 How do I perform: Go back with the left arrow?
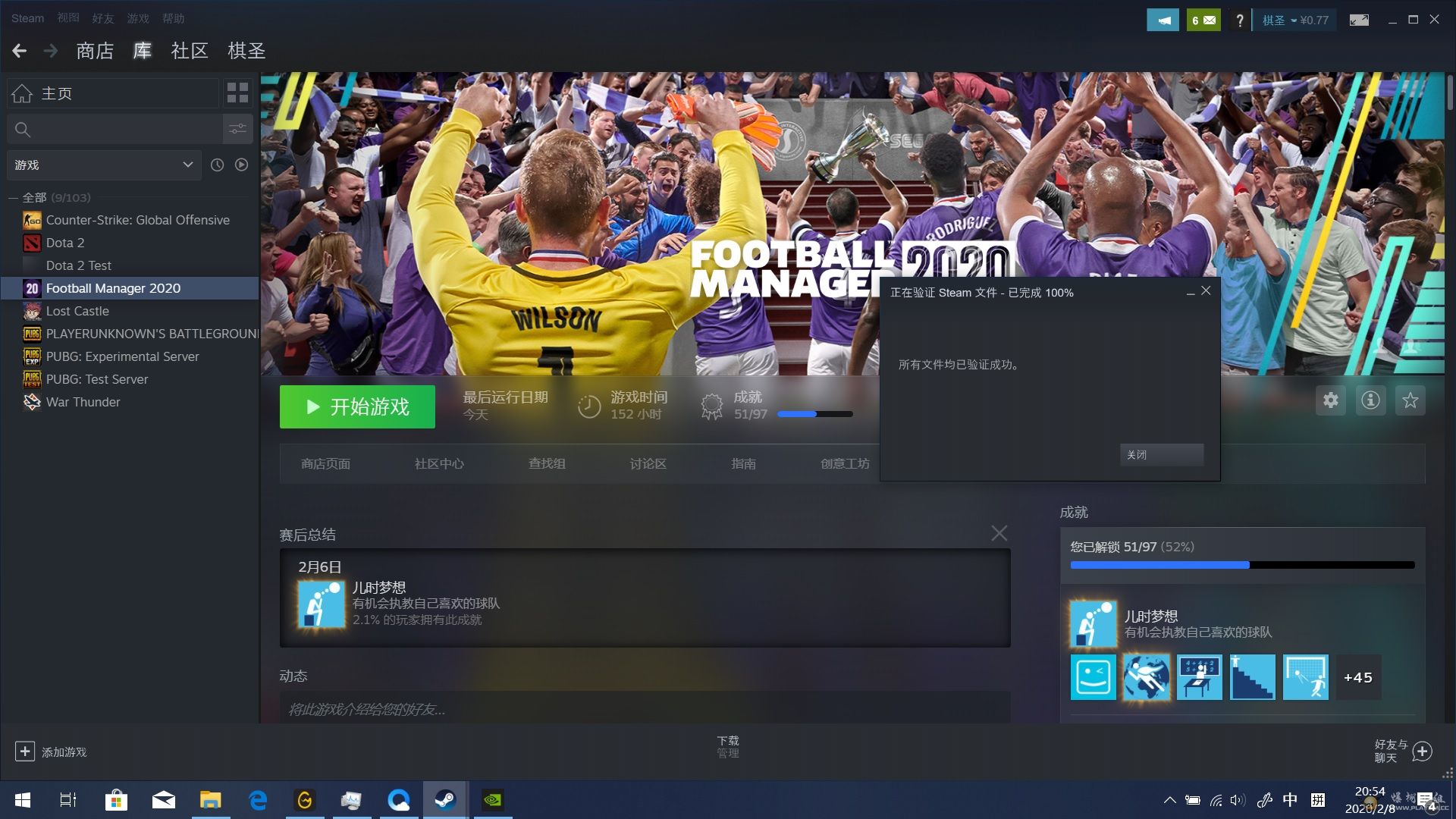tap(20, 51)
